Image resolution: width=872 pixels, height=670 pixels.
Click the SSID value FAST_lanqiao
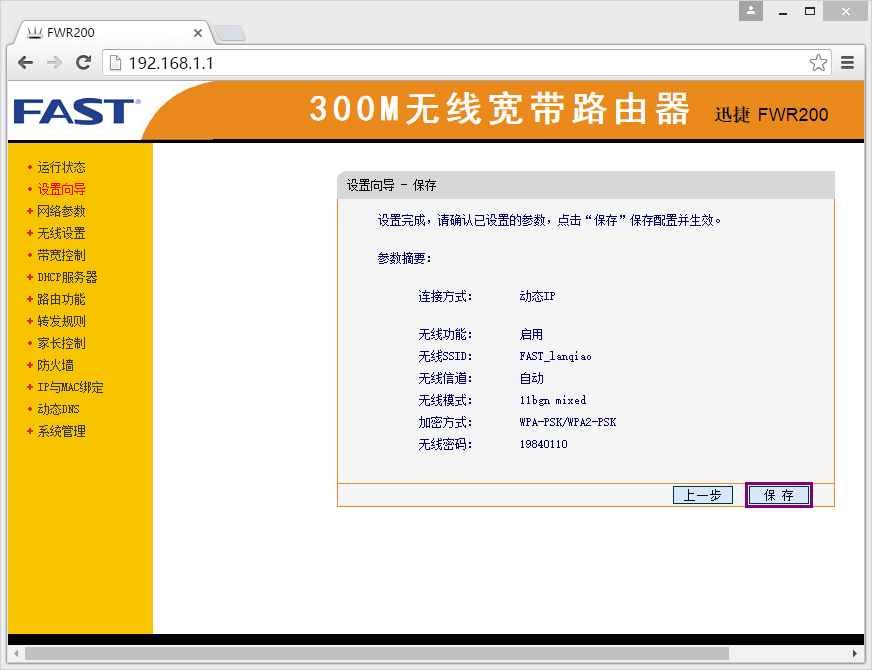(555, 356)
